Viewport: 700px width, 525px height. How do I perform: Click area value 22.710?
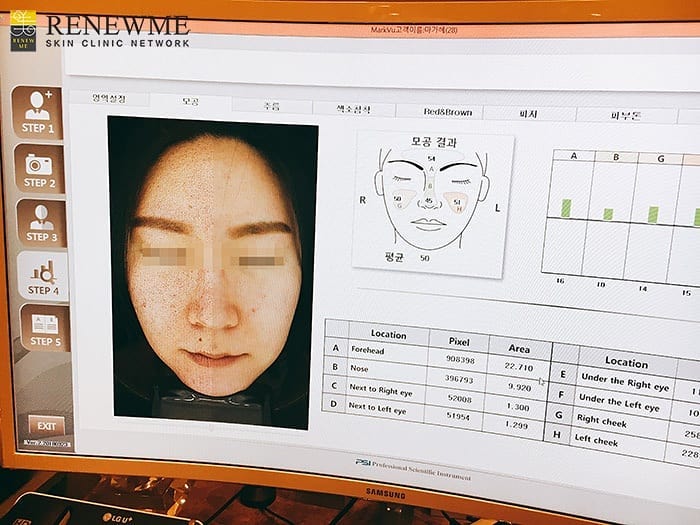pyautogui.click(x=519, y=367)
